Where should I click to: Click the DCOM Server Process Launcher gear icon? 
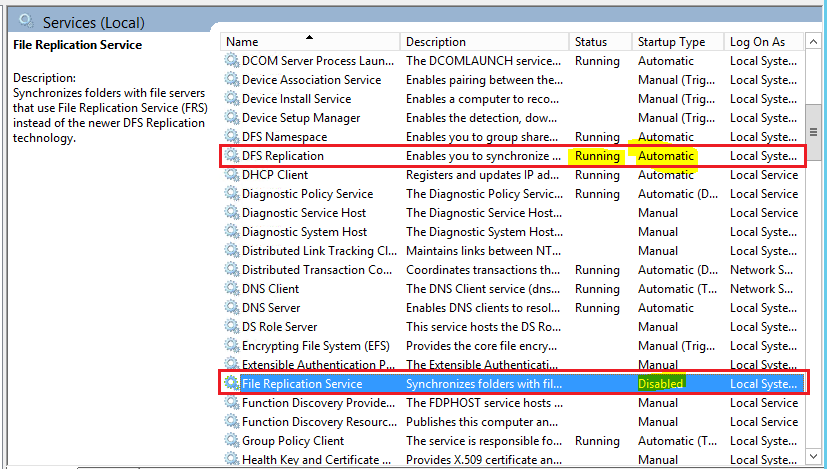(232, 60)
